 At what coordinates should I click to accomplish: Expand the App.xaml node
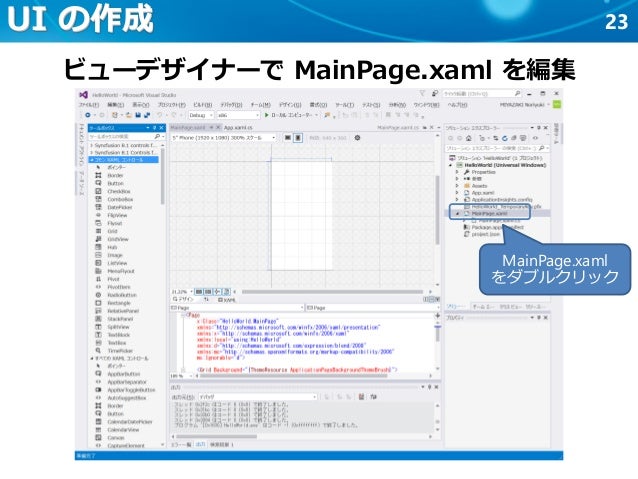(457, 193)
